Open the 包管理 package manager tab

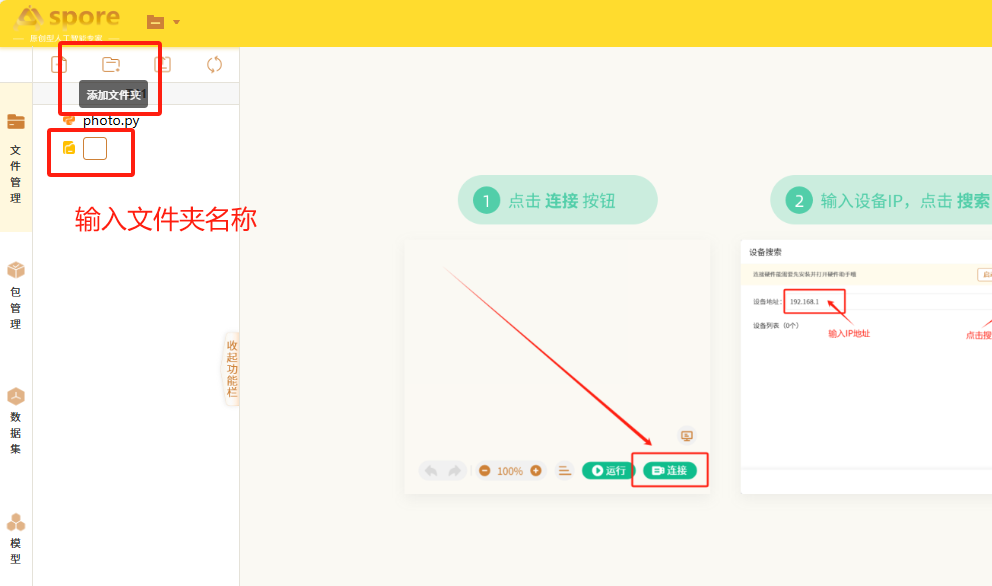[x=16, y=295]
